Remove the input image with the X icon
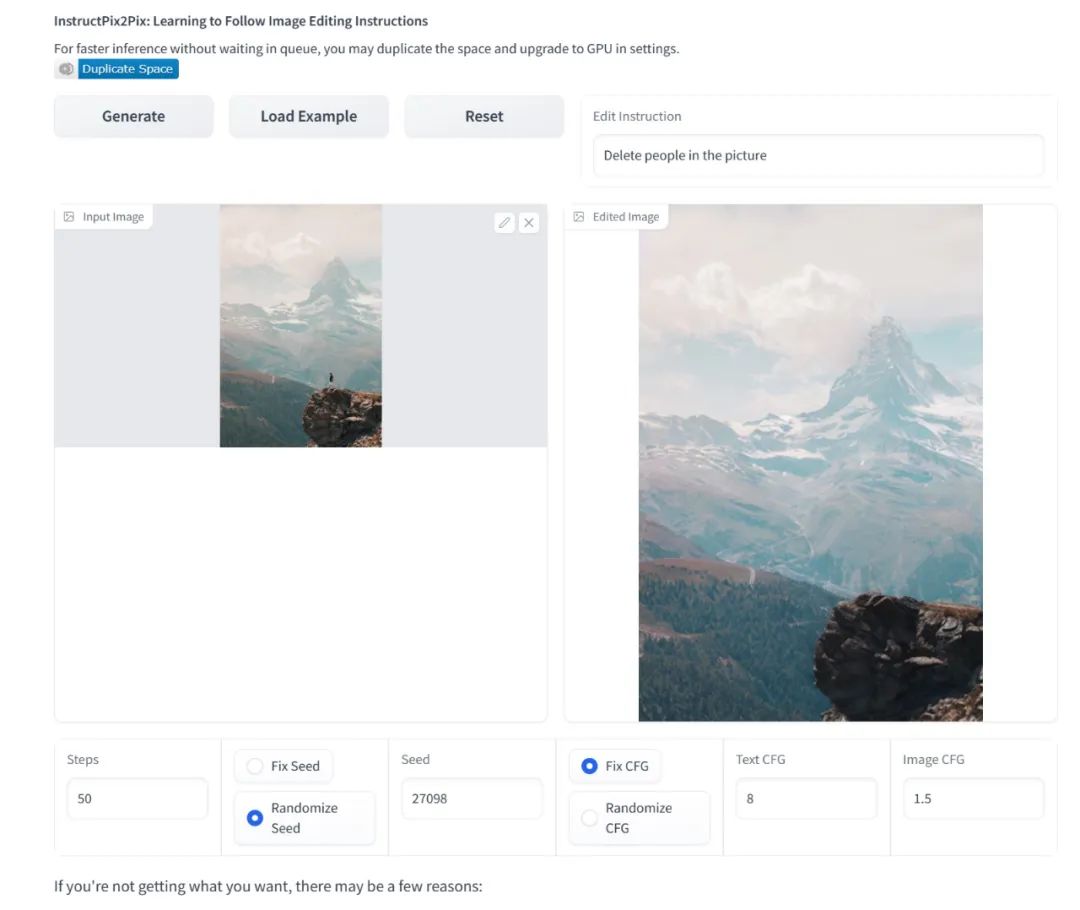This screenshot has width=1080, height=910. (x=529, y=223)
